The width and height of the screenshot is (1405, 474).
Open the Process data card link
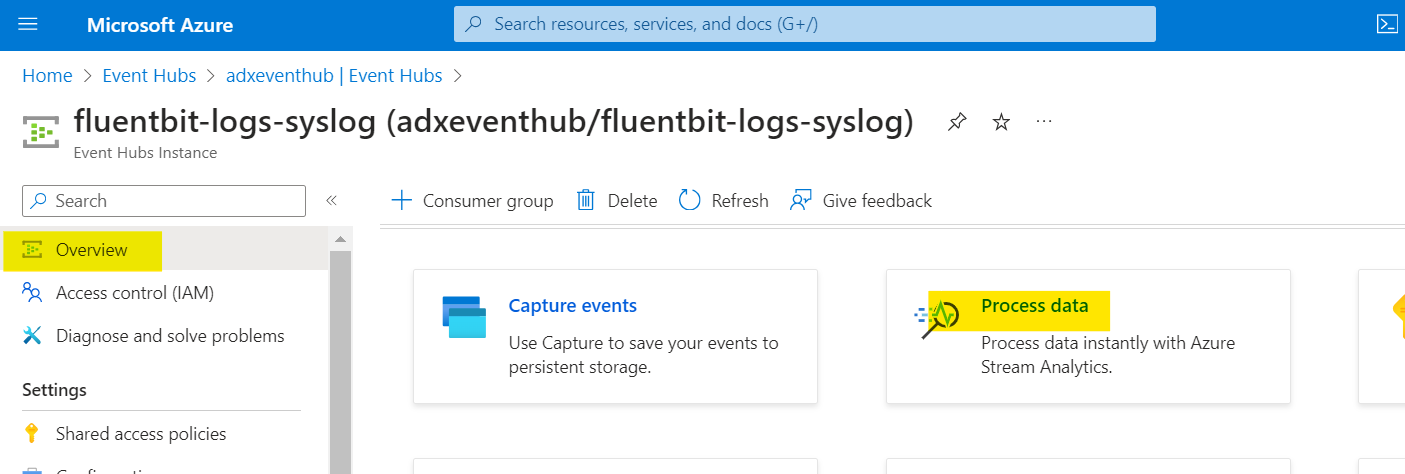coord(1035,306)
